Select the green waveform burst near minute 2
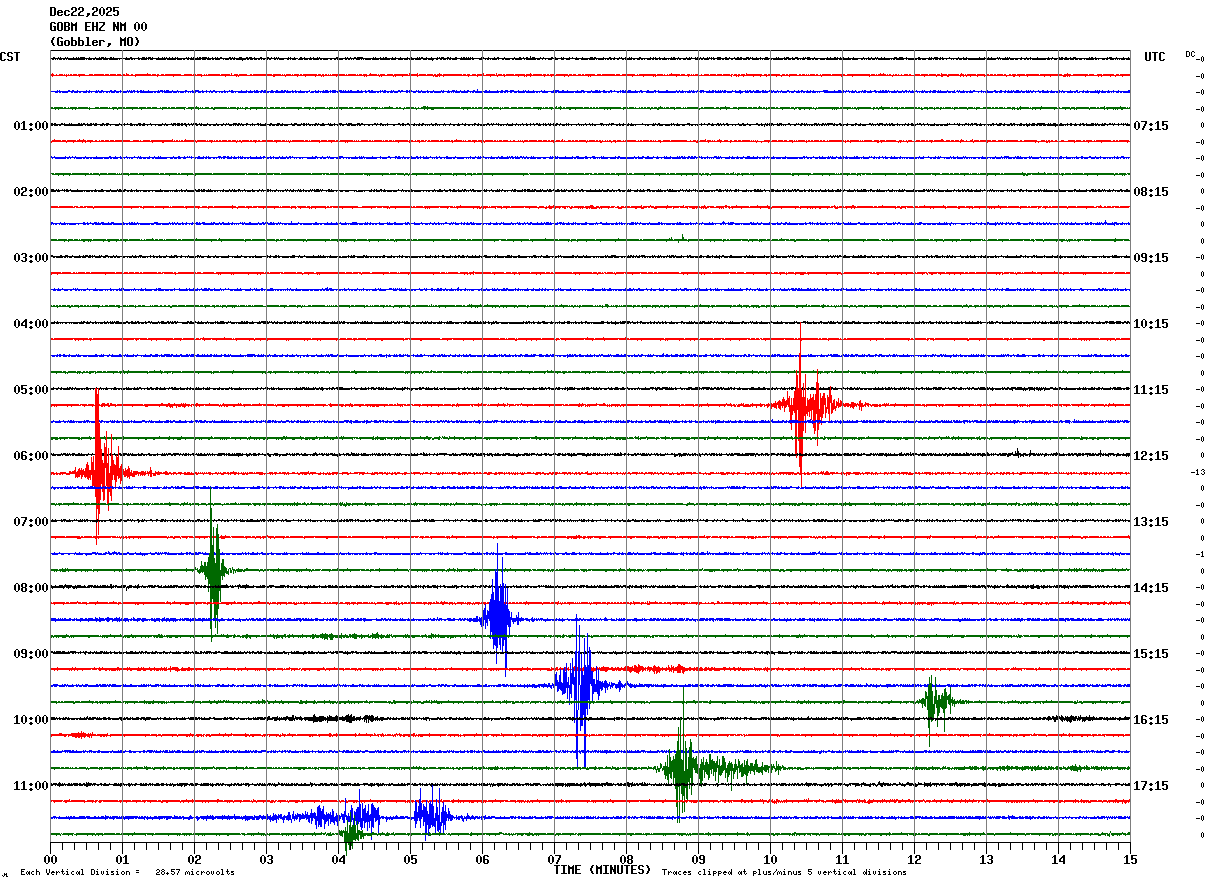Screen dimensions: 1210x886 coord(214,570)
